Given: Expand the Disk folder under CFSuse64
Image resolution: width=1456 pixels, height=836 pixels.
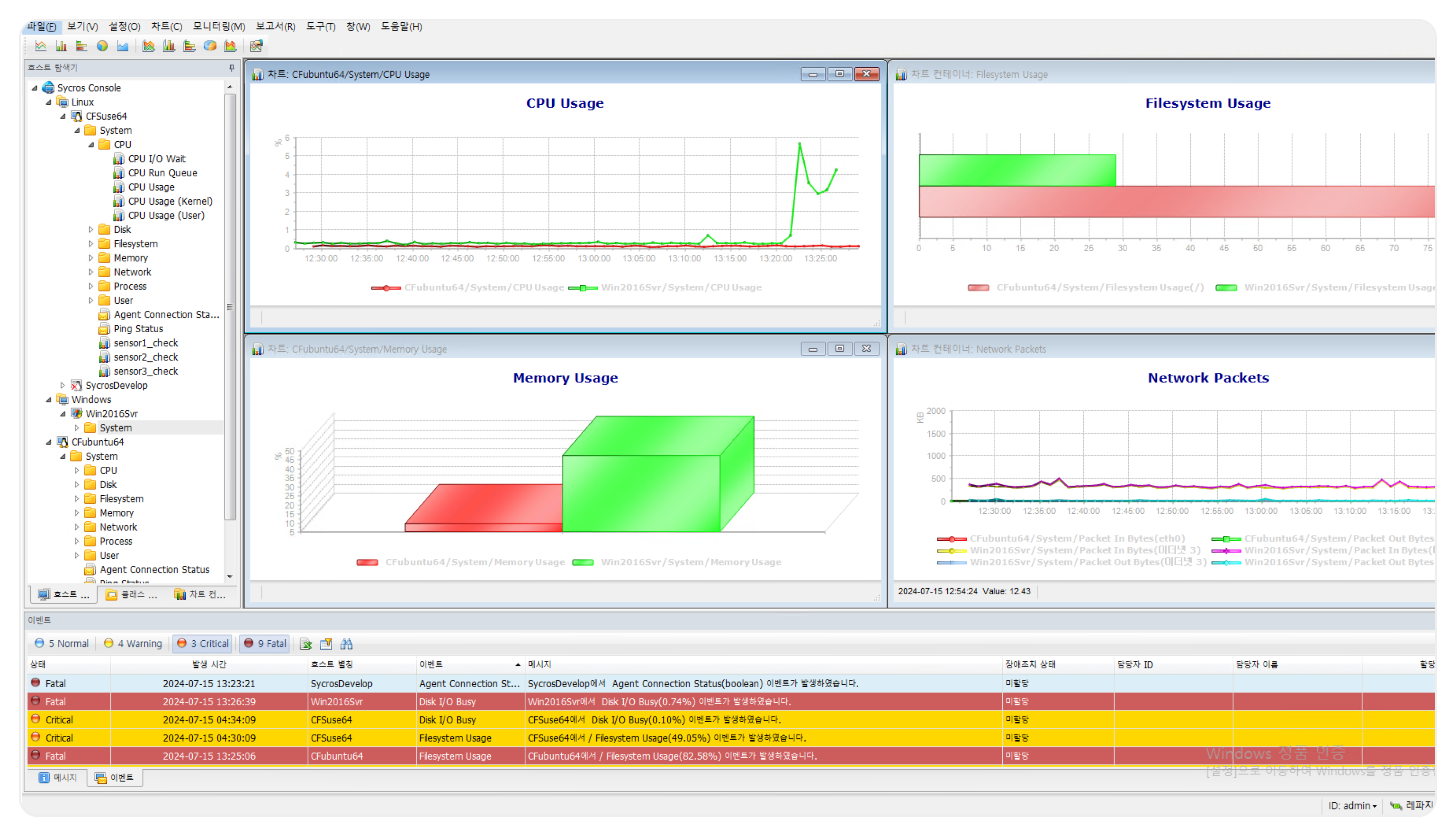Looking at the screenshot, I should [90, 230].
